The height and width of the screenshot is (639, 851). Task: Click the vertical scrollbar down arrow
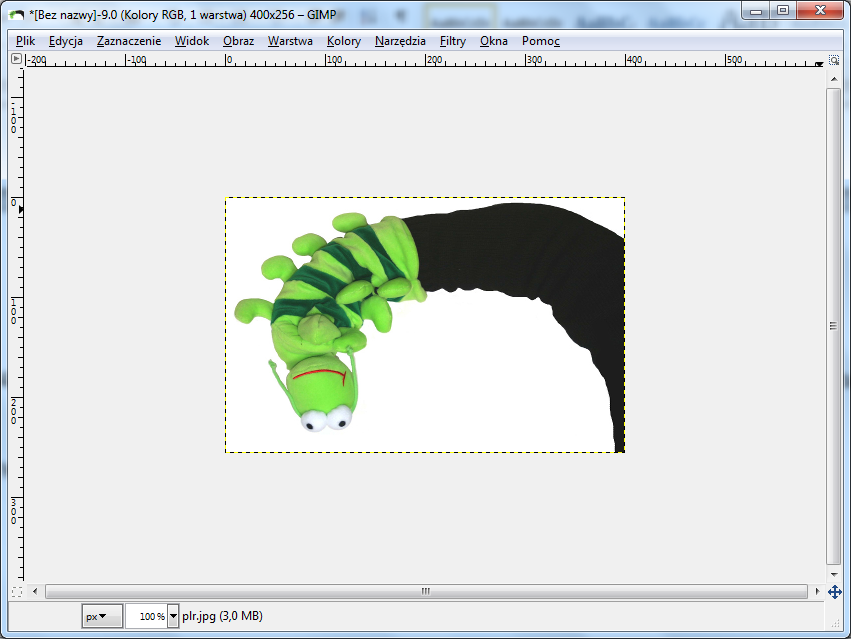(x=834, y=574)
